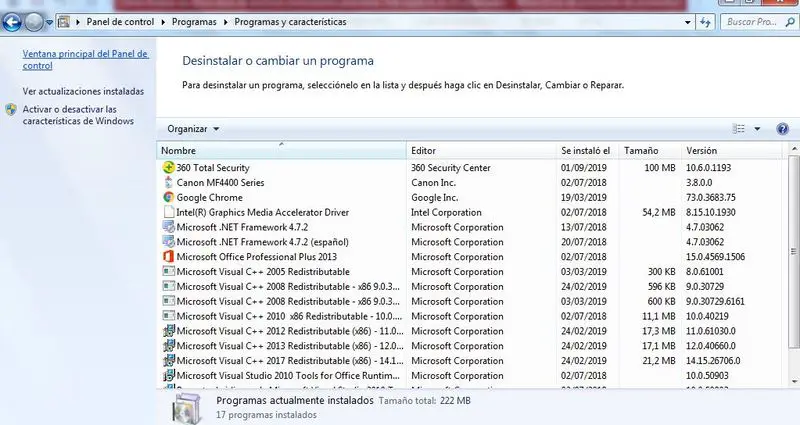Open help with the question mark icon
Viewport: 800px width, 425px height.
(782, 129)
